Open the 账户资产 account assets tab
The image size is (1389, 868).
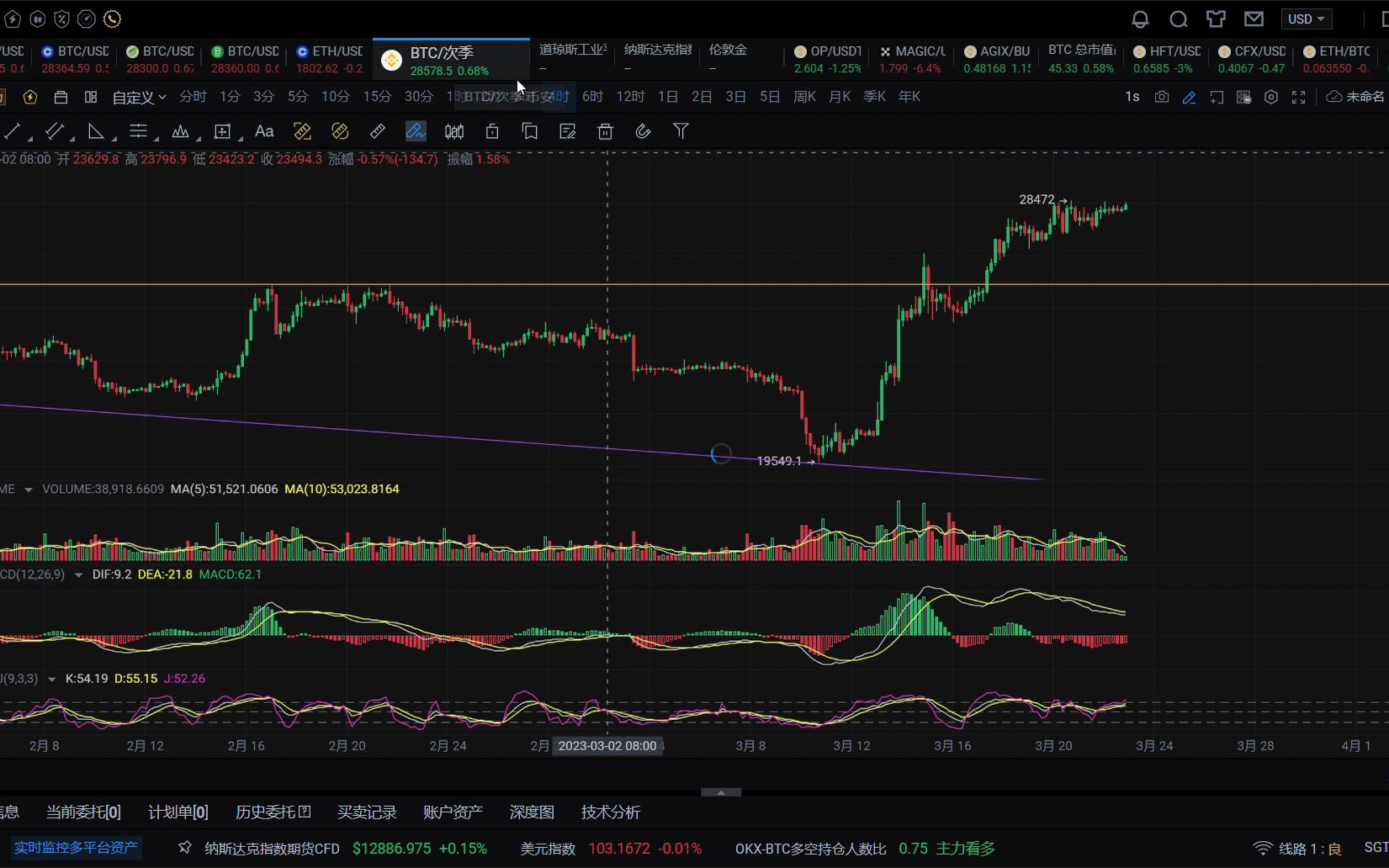(453, 812)
